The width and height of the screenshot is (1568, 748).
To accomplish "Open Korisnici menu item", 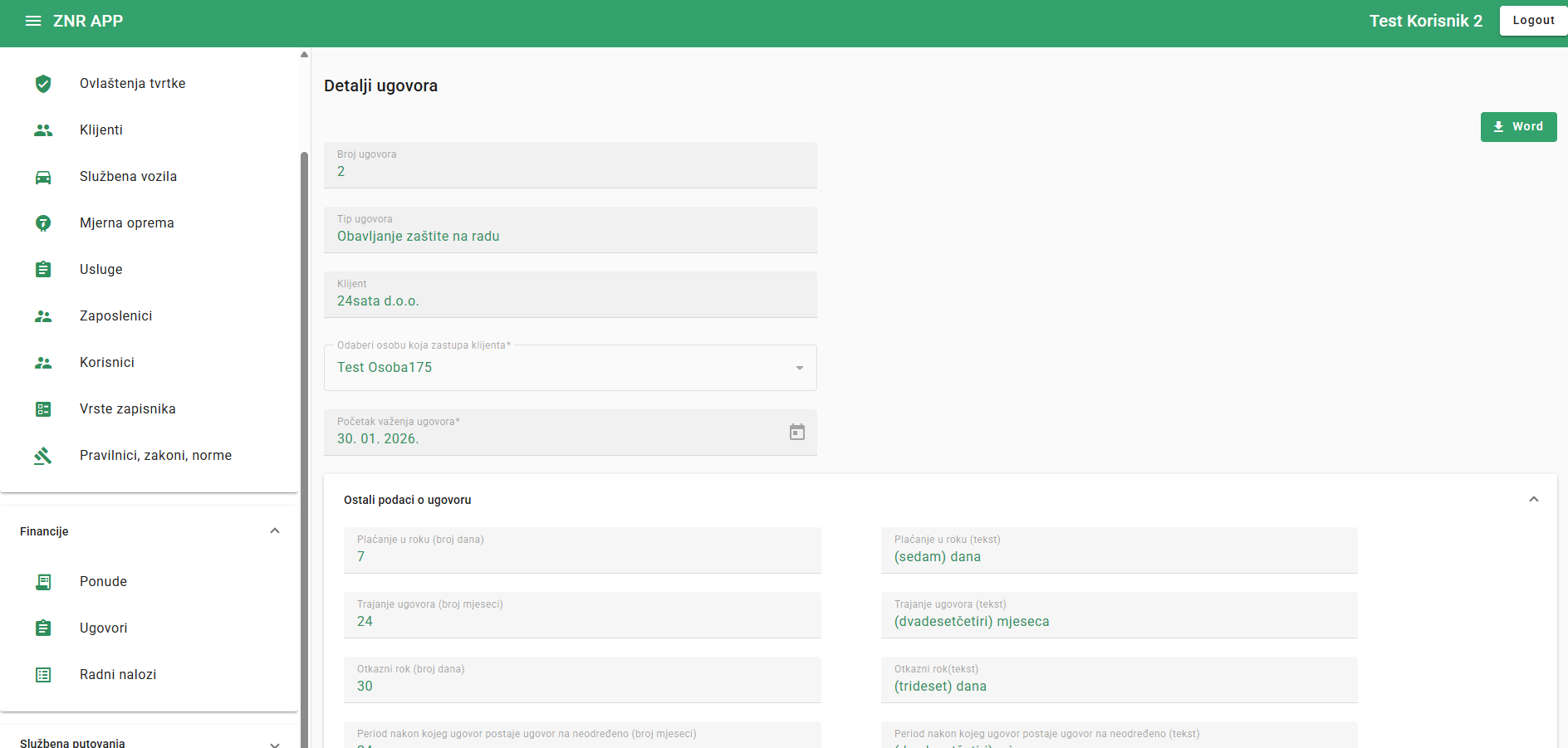I will click(149, 362).
